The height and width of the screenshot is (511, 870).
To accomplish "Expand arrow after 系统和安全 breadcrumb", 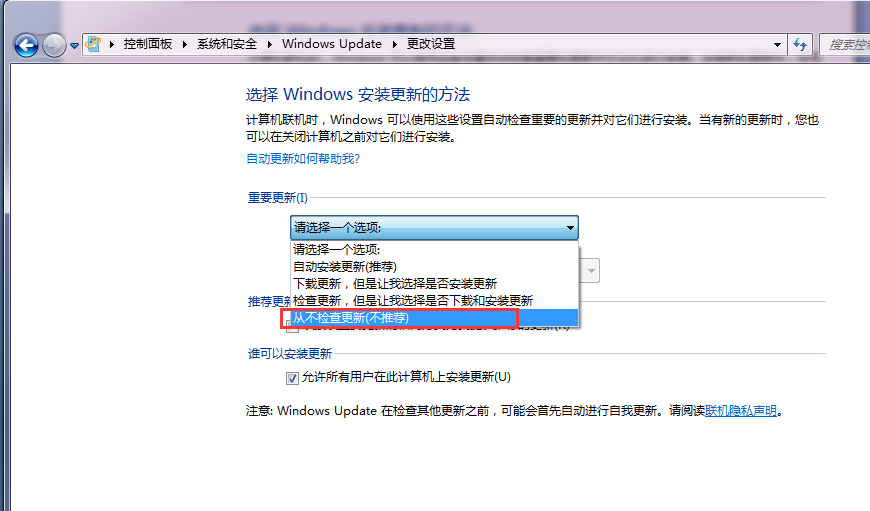I will 270,44.
